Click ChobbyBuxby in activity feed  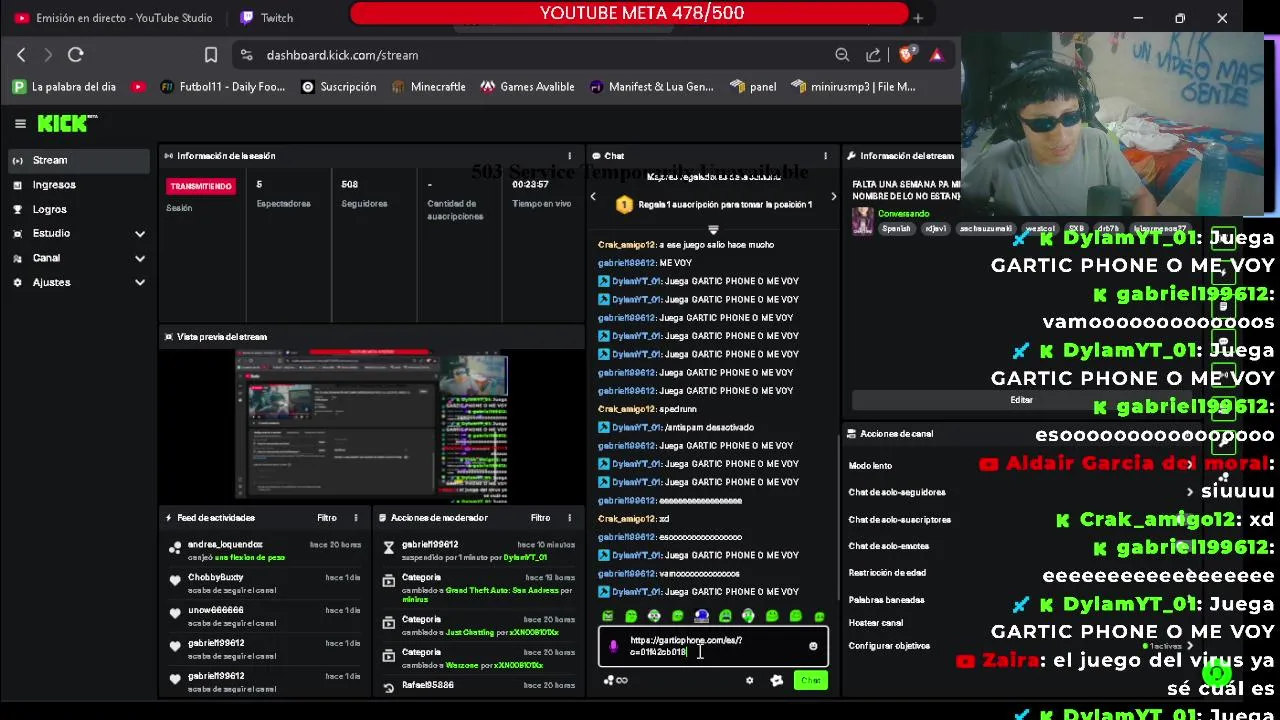click(216, 578)
